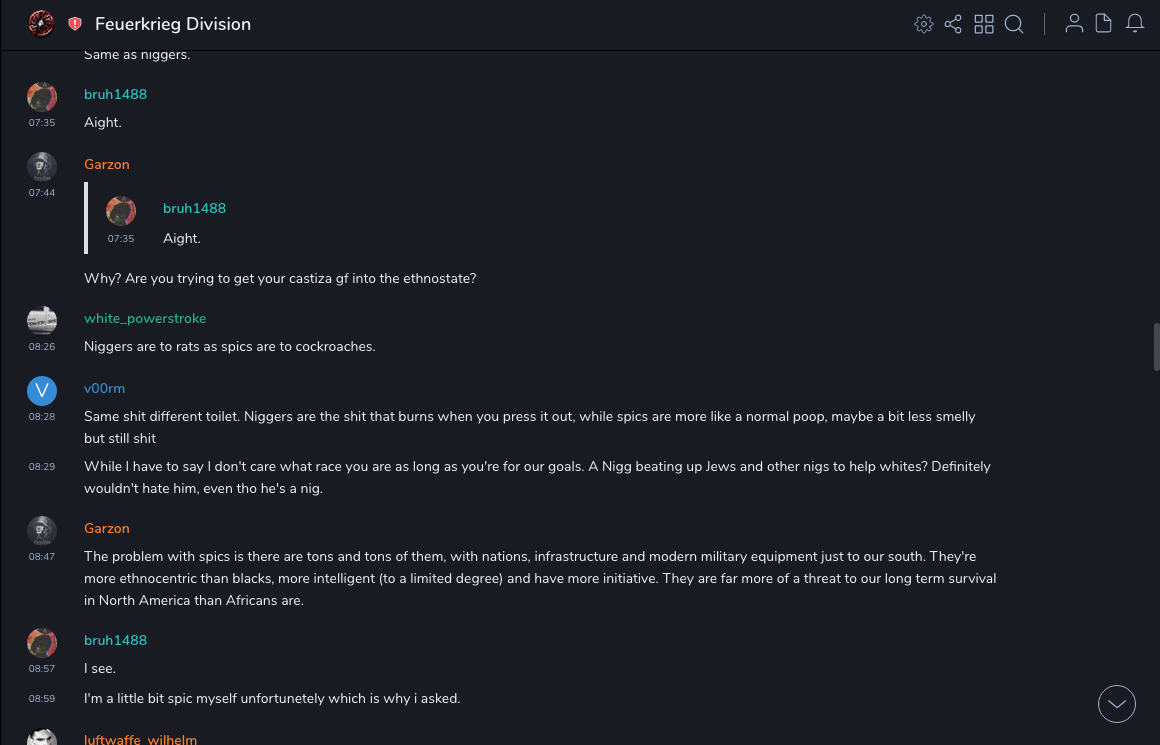The image size is (1160, 745).
Task: Click the 08:29 message timestamp
Action: pyautogui.click(x=42, y=467)
